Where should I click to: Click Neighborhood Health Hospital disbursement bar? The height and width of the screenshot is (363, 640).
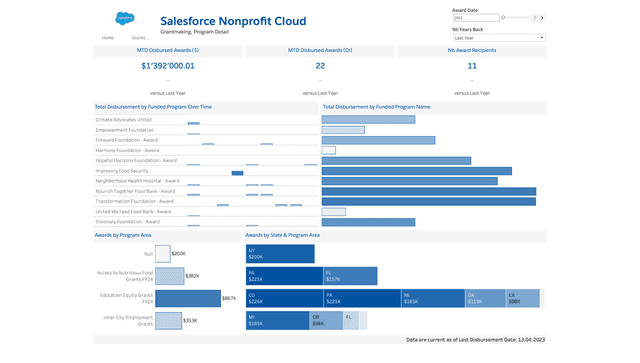click(x=409, y=181)
